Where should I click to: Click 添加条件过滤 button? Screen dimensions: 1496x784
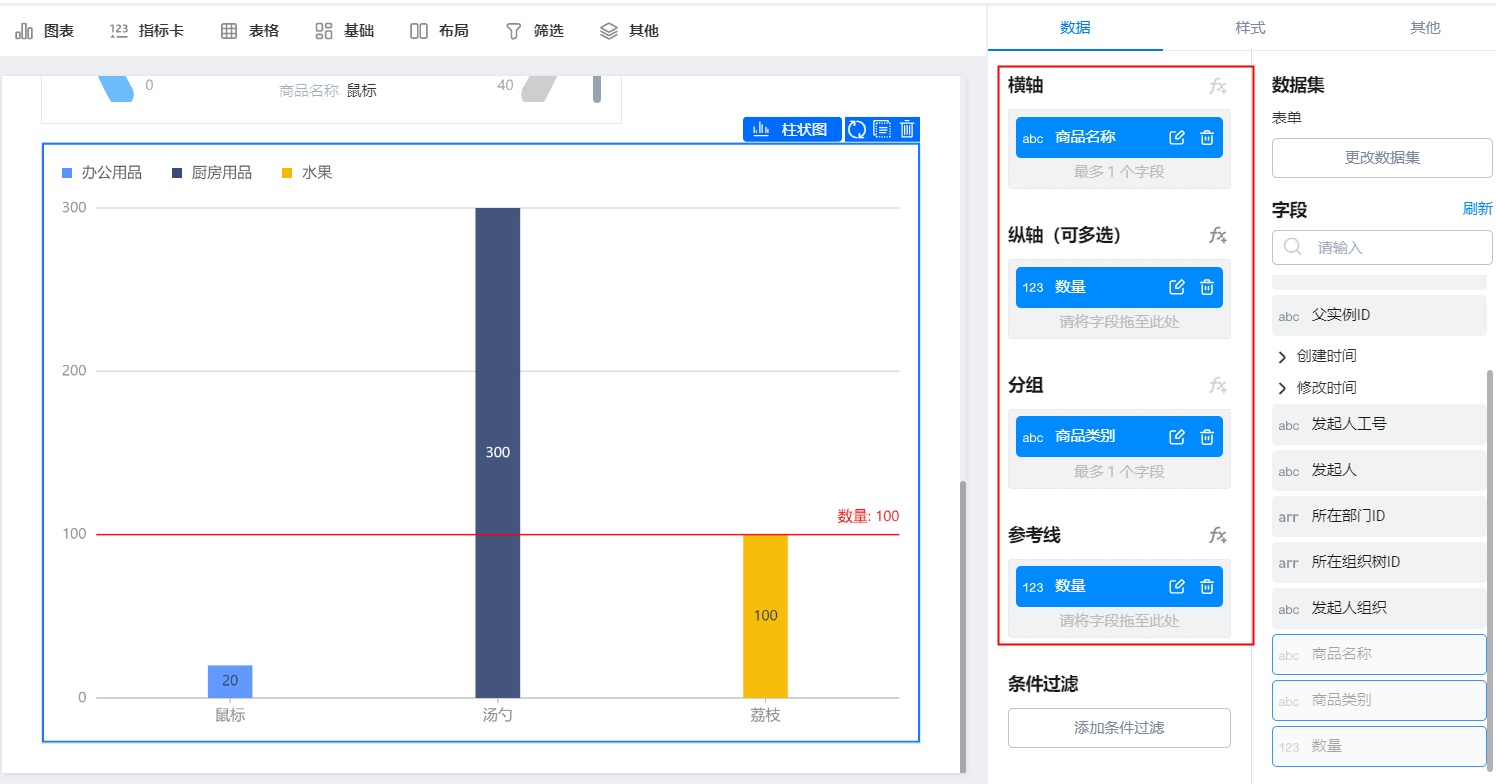click(1119, 728)
